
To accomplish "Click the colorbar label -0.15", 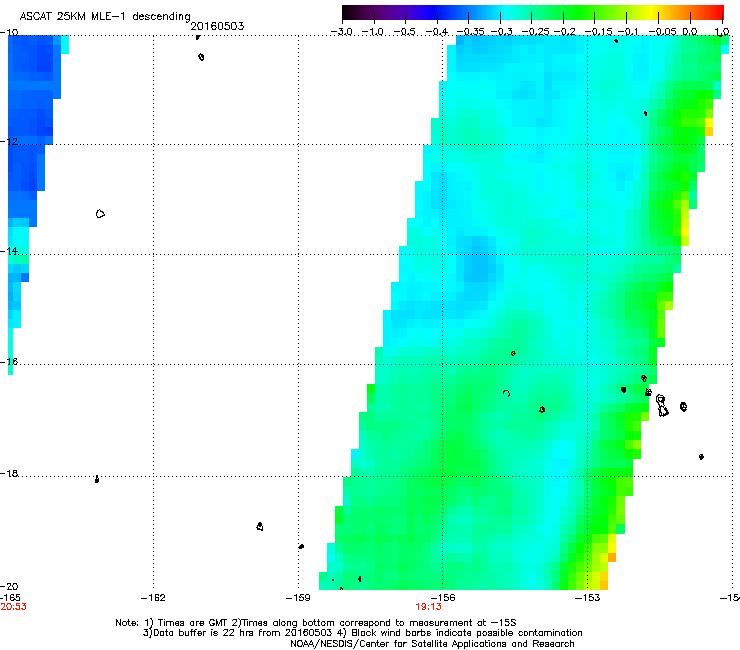I will click(598, 32).
